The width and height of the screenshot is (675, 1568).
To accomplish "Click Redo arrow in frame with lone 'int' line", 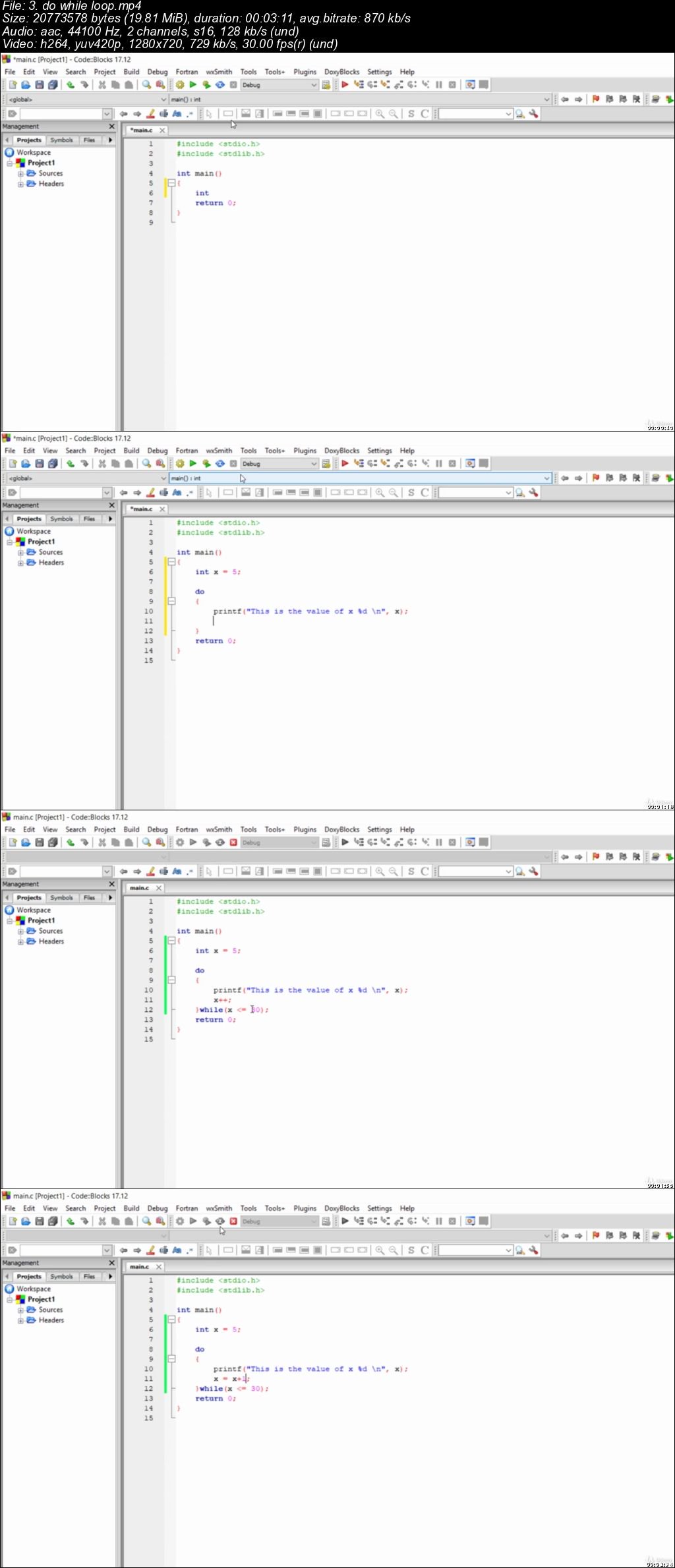I will pos(84,85).
